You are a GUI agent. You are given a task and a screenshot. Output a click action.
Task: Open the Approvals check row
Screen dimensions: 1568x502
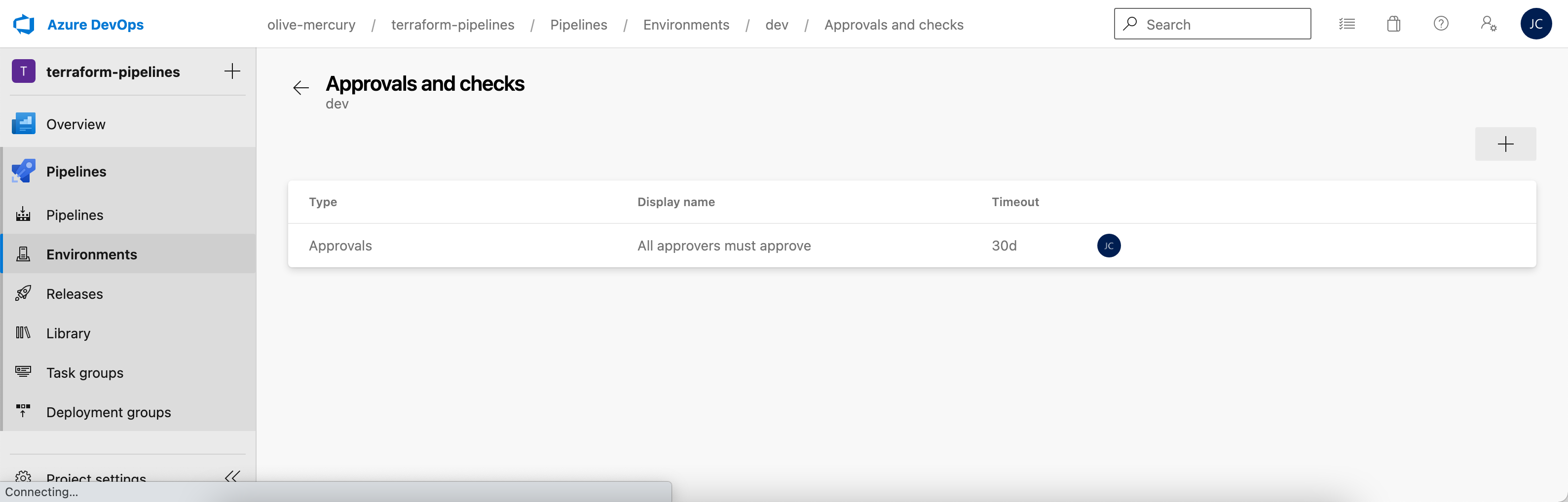point(912,245)
